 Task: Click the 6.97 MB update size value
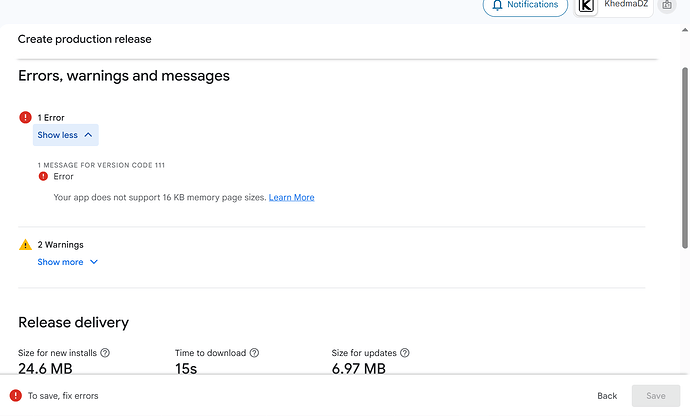tap(359, 368)
